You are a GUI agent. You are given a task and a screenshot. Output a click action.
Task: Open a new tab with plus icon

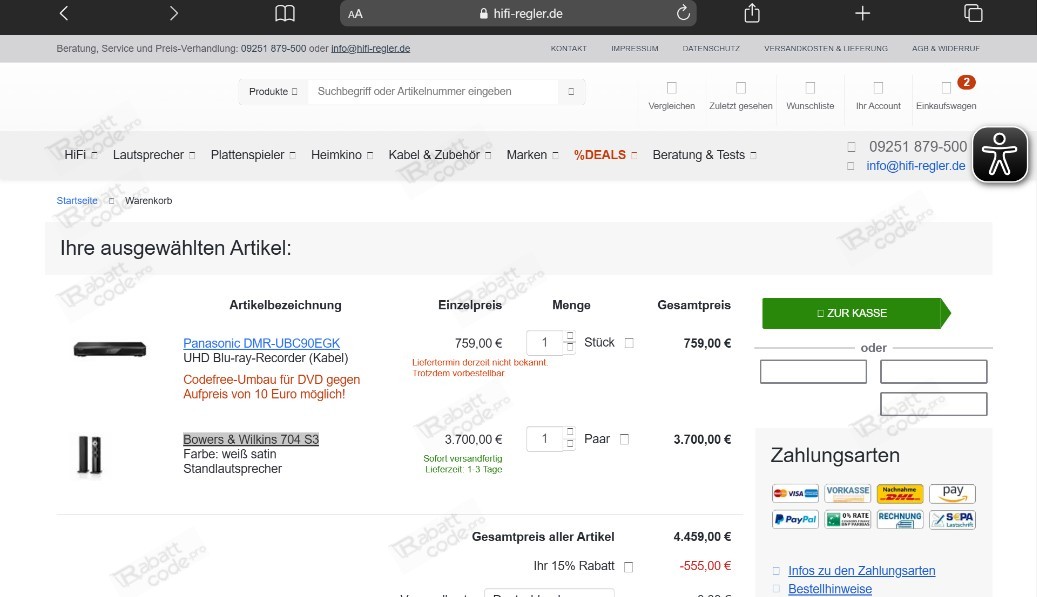point(862,13)
